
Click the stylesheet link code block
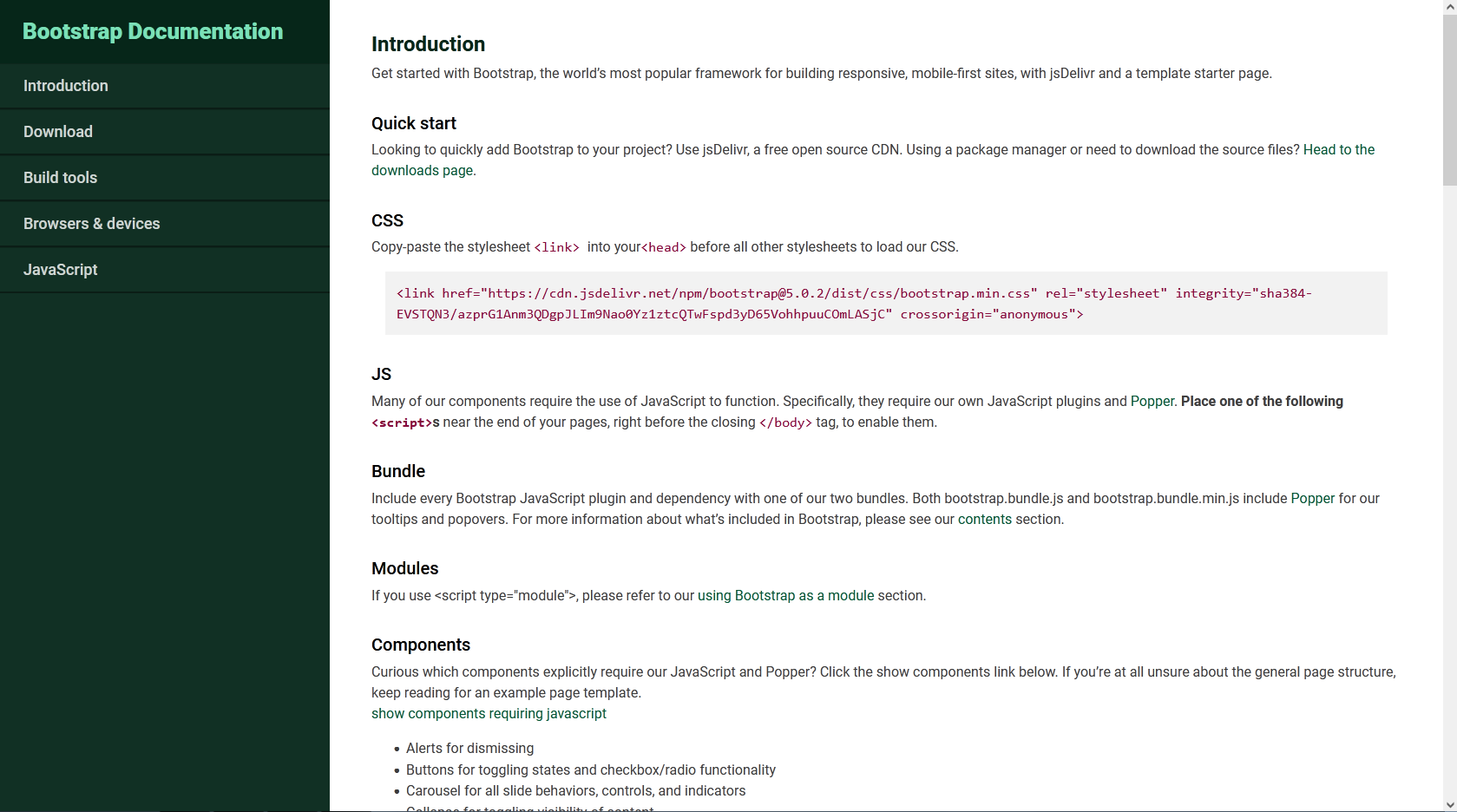[x=886, y=304]
